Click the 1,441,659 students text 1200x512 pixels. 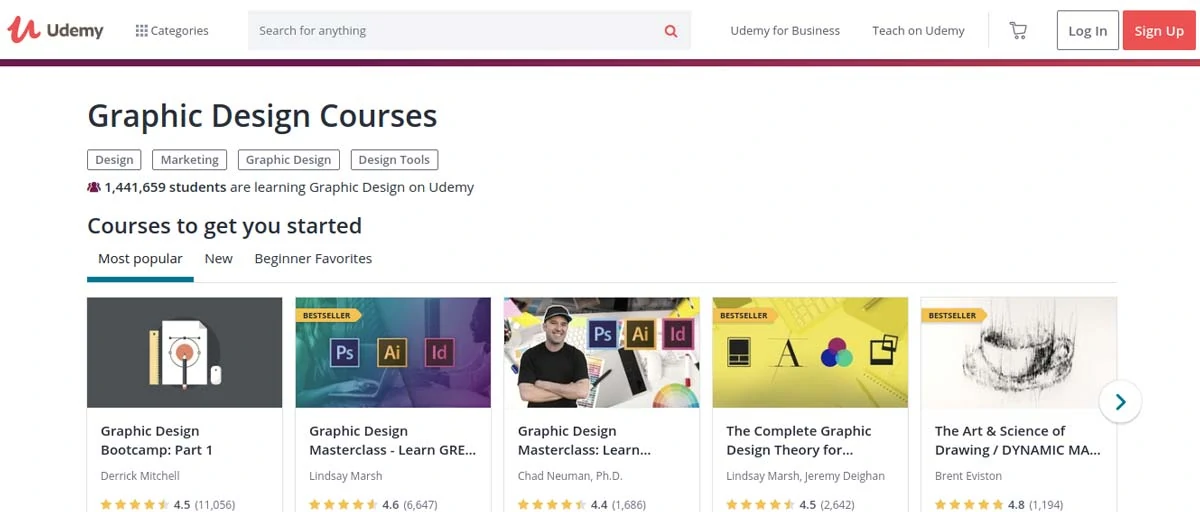tap(165, 187)
